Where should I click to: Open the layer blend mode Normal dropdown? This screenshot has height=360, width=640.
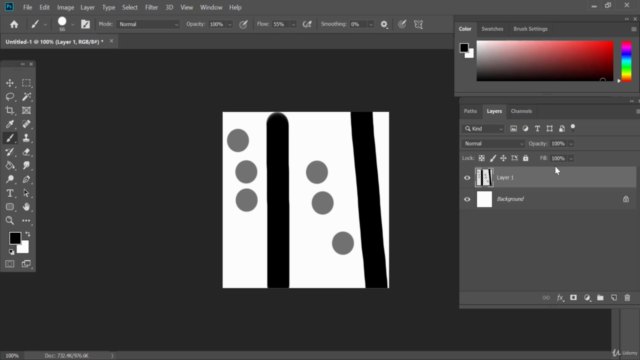493,144
